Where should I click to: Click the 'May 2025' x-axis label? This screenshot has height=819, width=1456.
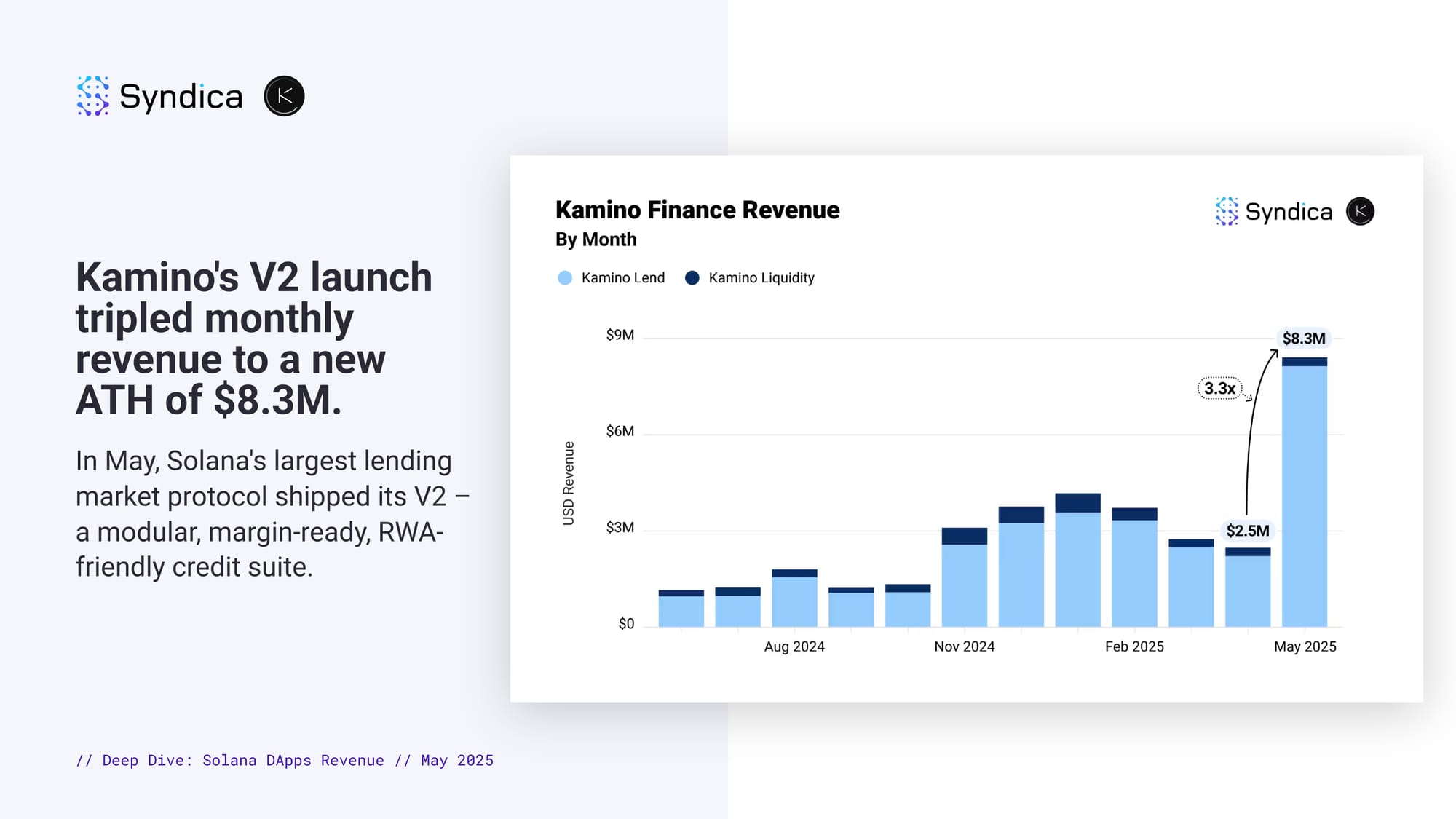(1305, 646)
